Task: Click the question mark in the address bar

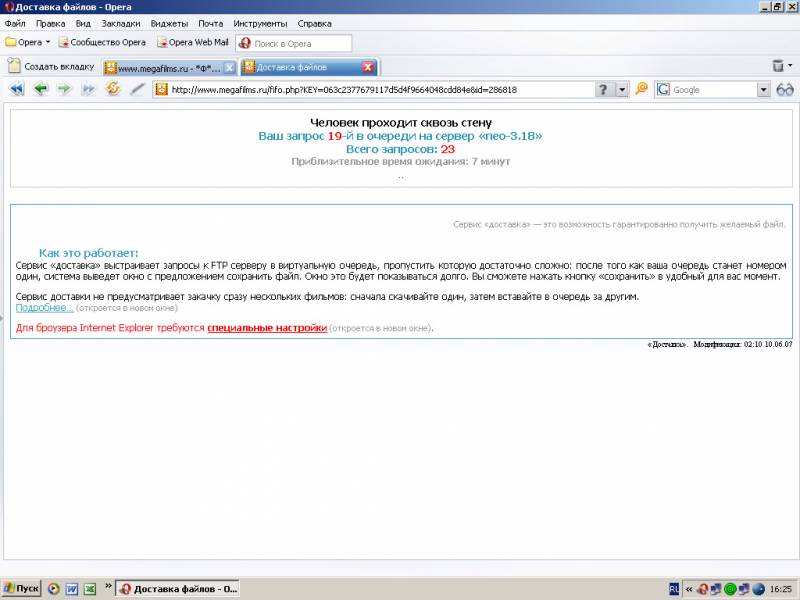Action: coord(603,90)
